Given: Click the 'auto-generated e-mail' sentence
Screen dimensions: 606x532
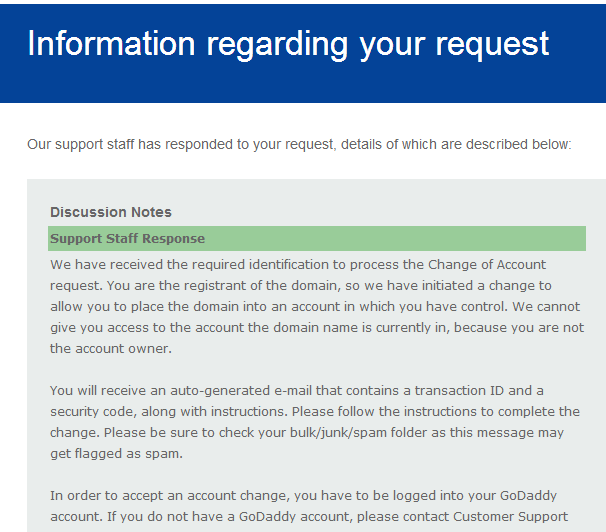Looking at the screenshot, I should click(x=296, y=391).
